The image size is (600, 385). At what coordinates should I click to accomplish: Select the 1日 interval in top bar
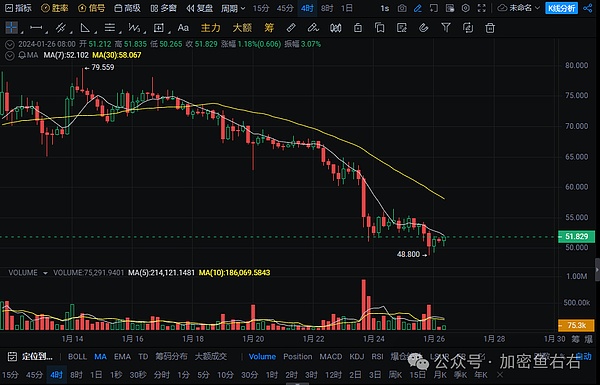(347, 8)
